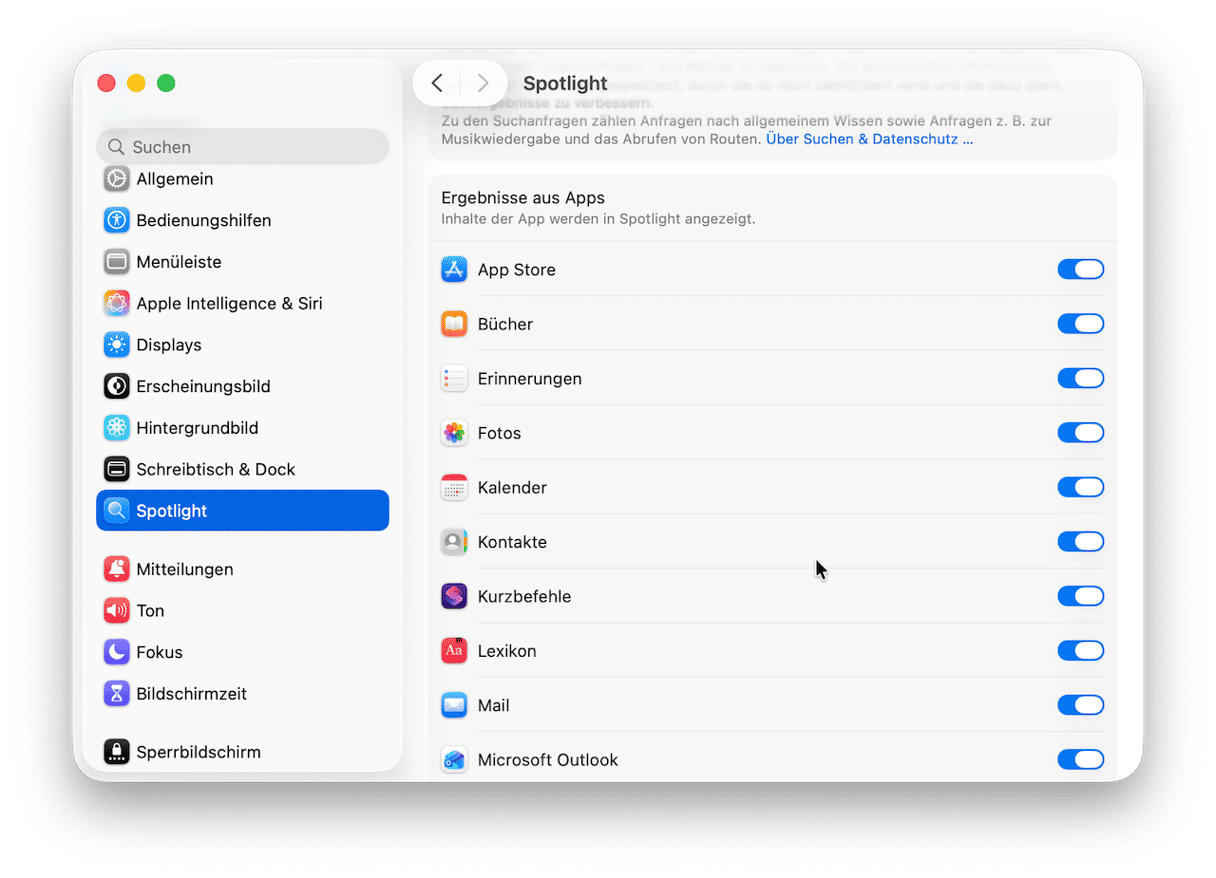Click the Suchen search field
Screen dimensions: 1216x878
coord(242,146)
